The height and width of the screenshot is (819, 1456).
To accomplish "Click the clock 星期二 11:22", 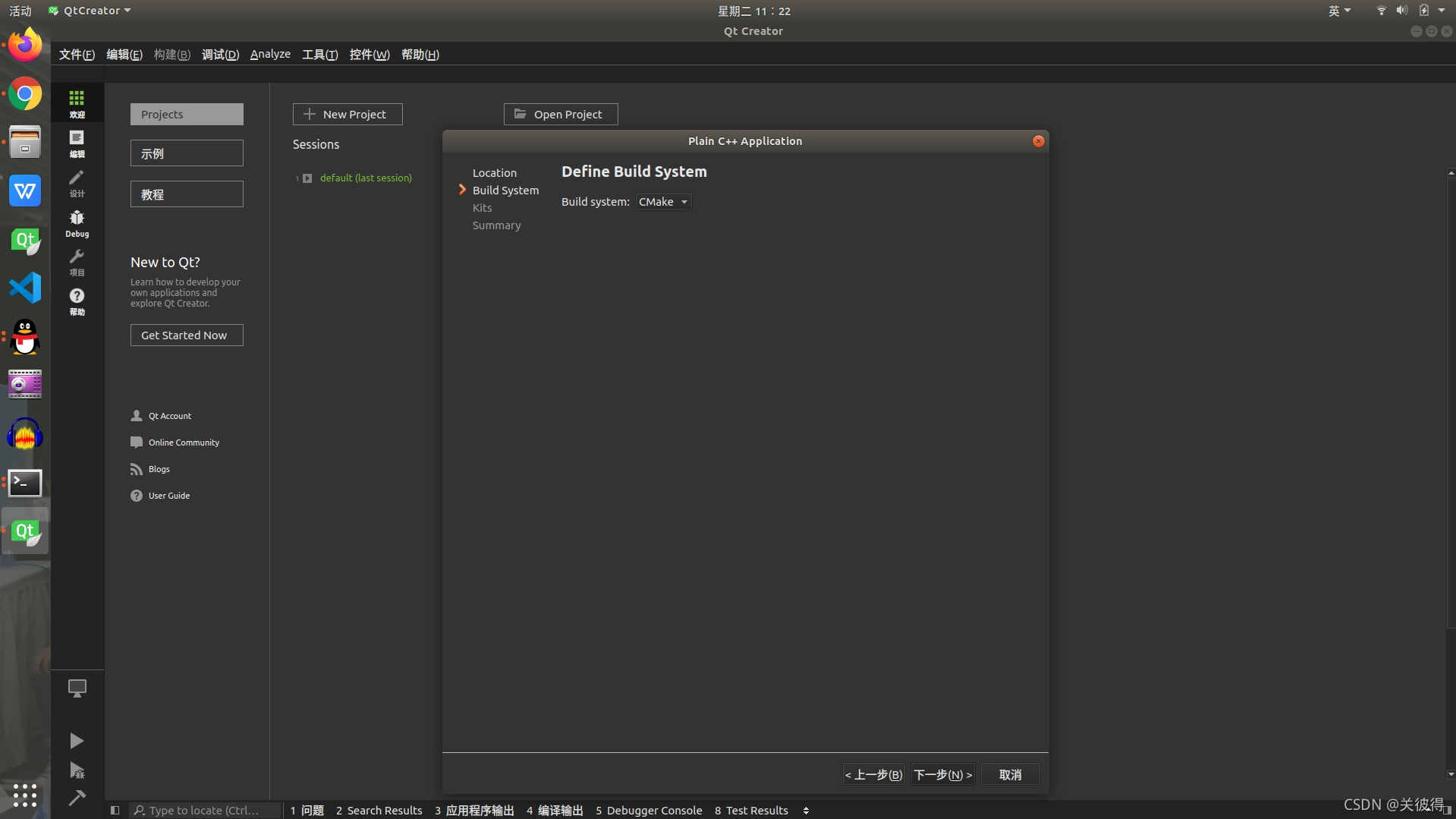I will (754, 11).
